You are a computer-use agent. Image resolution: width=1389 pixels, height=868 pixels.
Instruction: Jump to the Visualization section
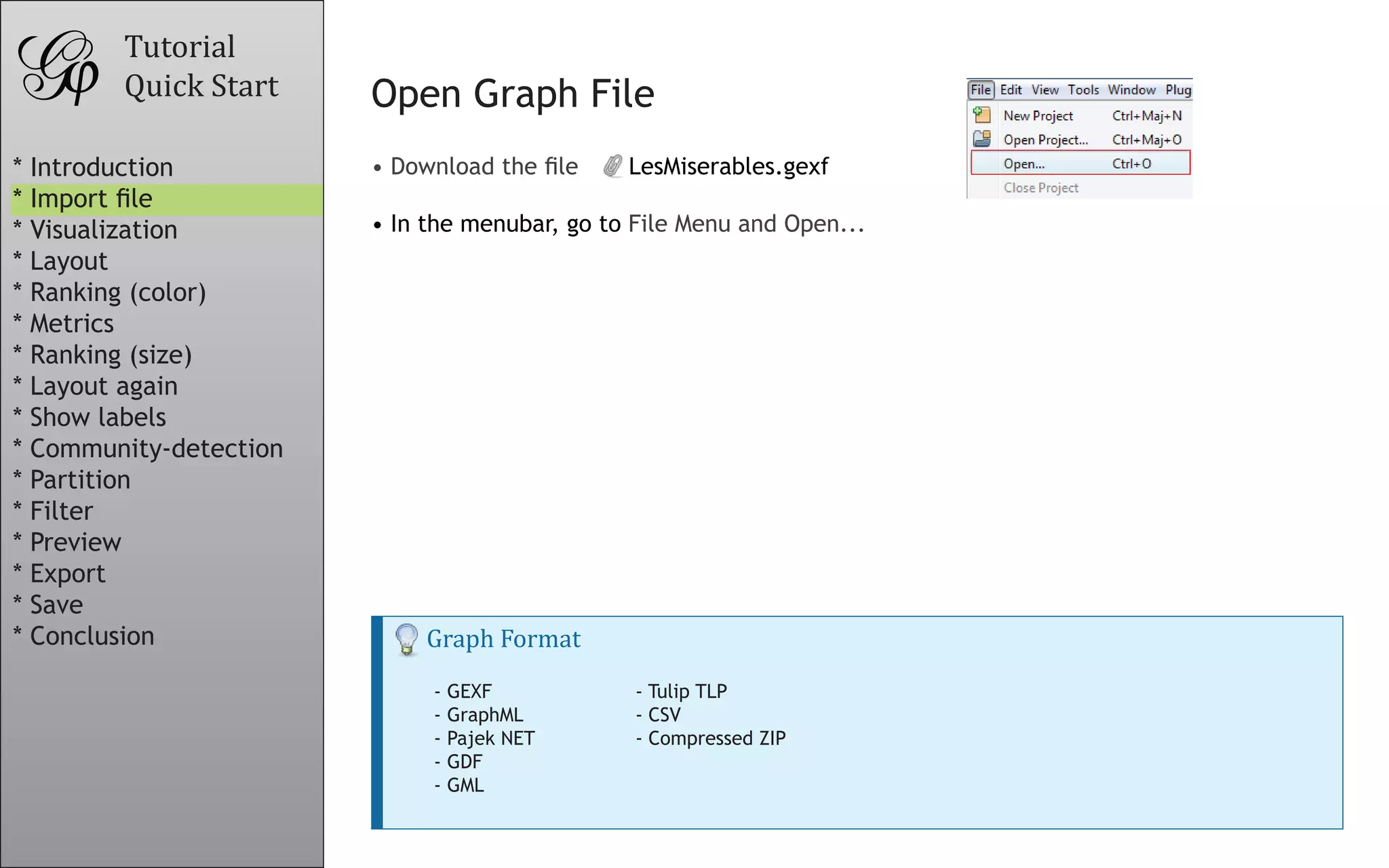coord(103,230)
